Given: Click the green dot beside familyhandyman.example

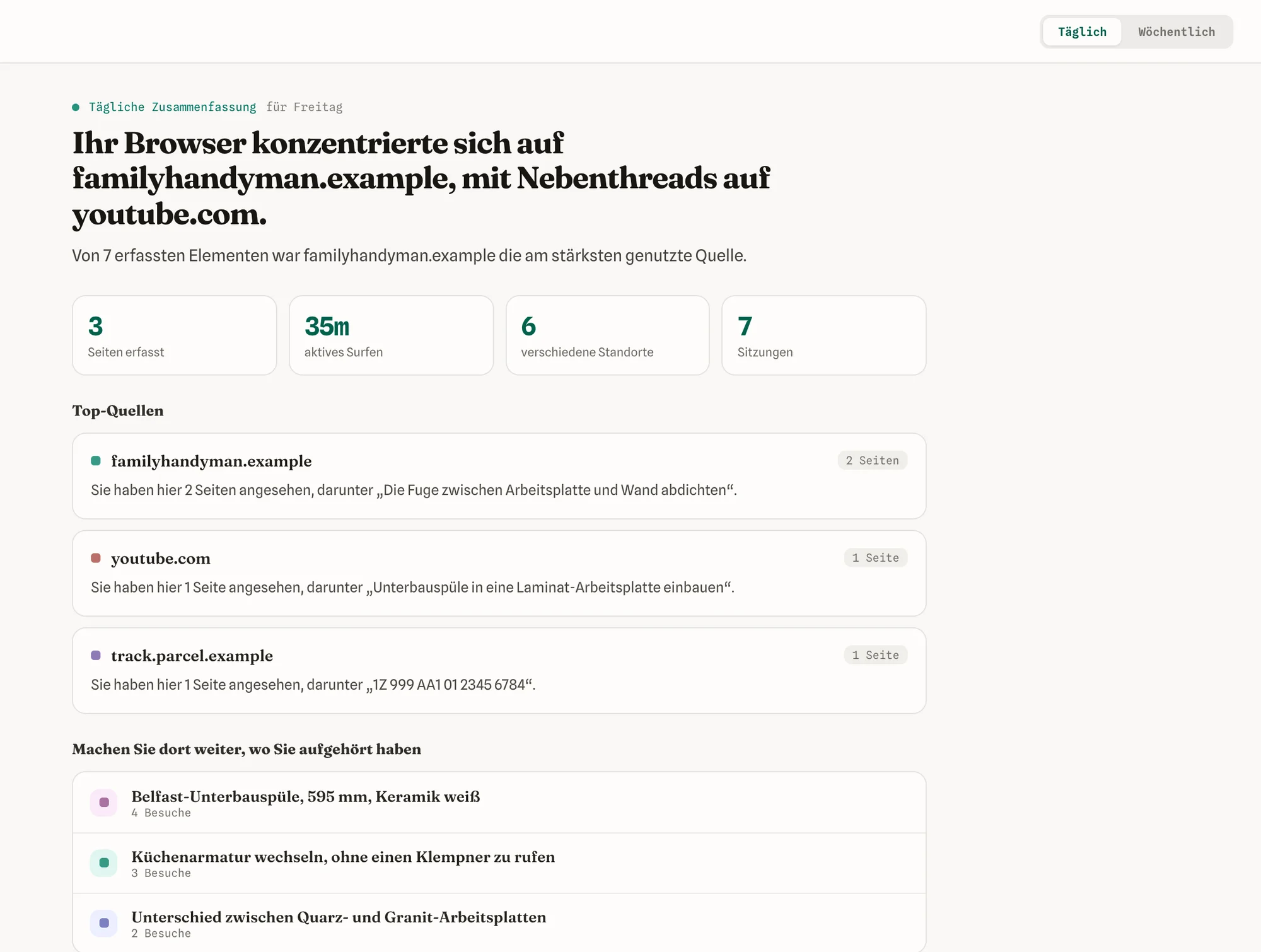Looking at the screenshot, I should 96,461.
